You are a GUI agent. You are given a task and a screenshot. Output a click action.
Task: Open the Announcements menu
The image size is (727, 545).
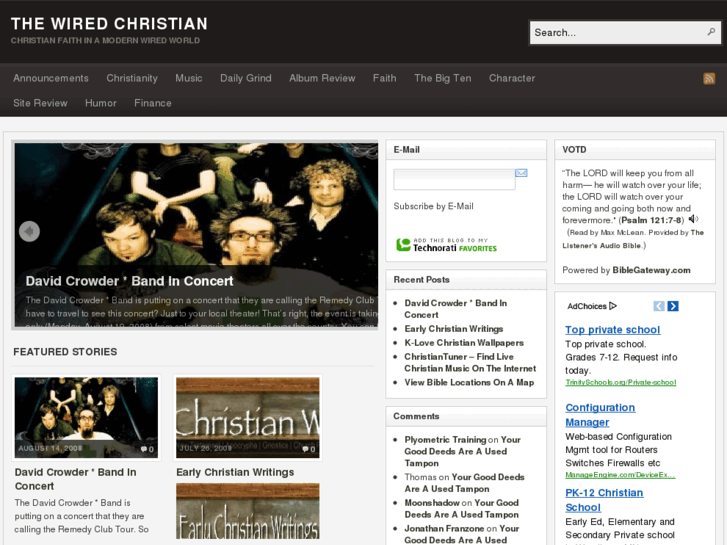[x=51, y=78]
